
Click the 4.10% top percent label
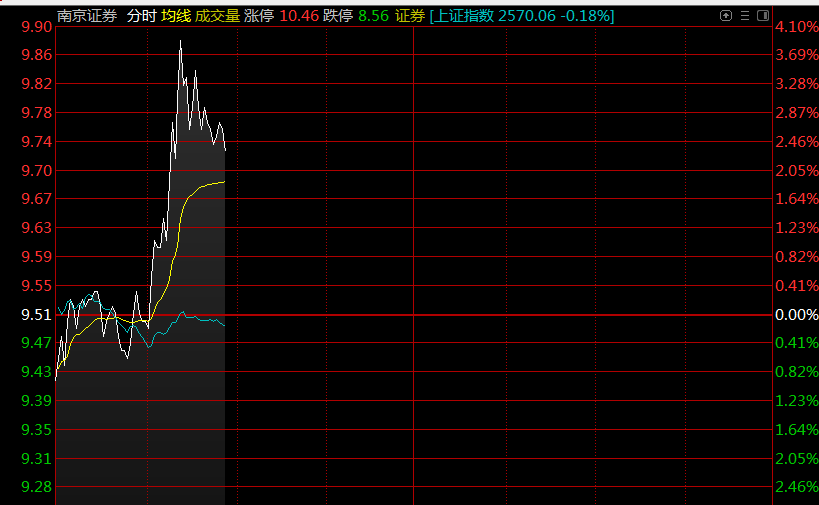[x=797, y=26]
